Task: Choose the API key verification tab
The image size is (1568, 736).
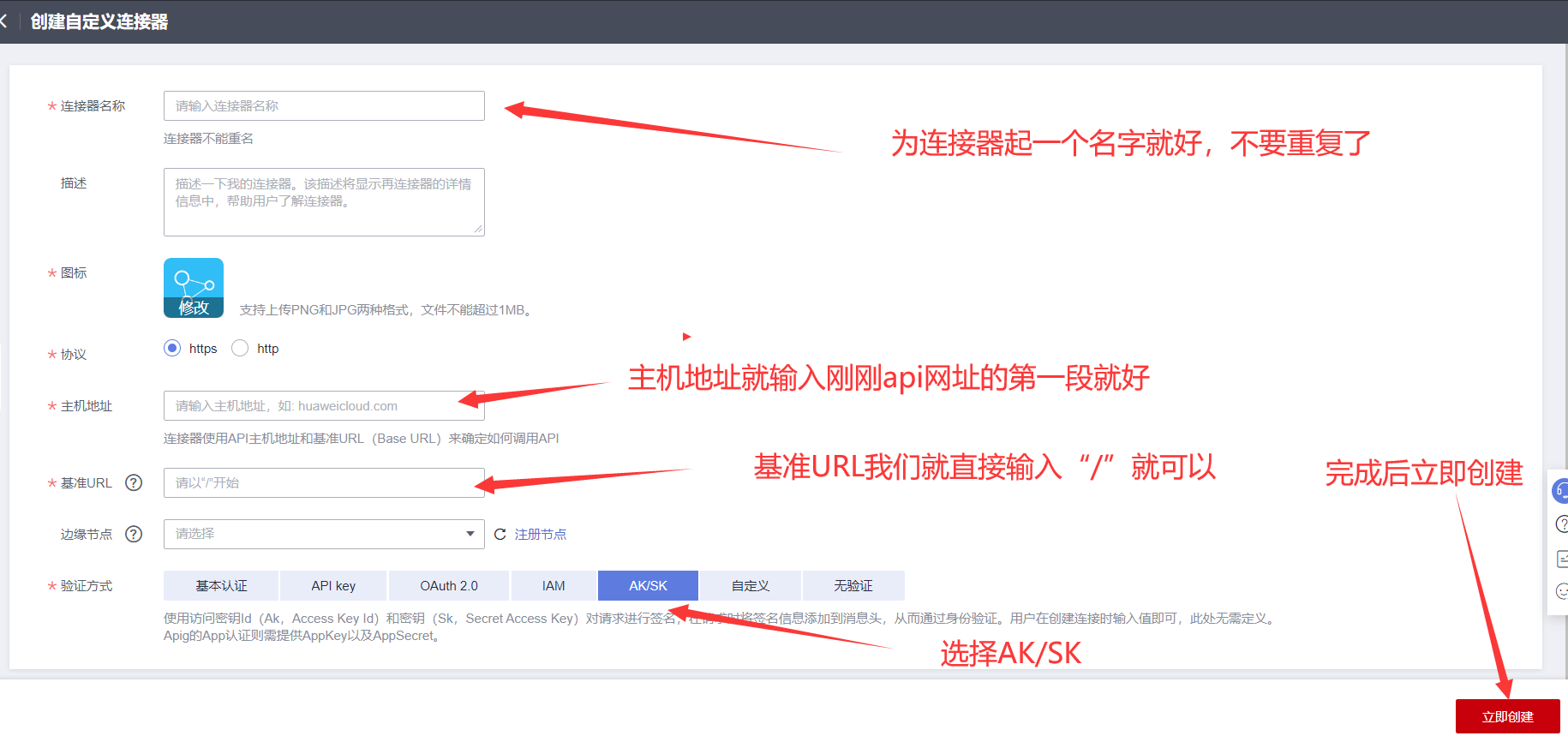Action: pyautogui.click(x=333, y=586)
